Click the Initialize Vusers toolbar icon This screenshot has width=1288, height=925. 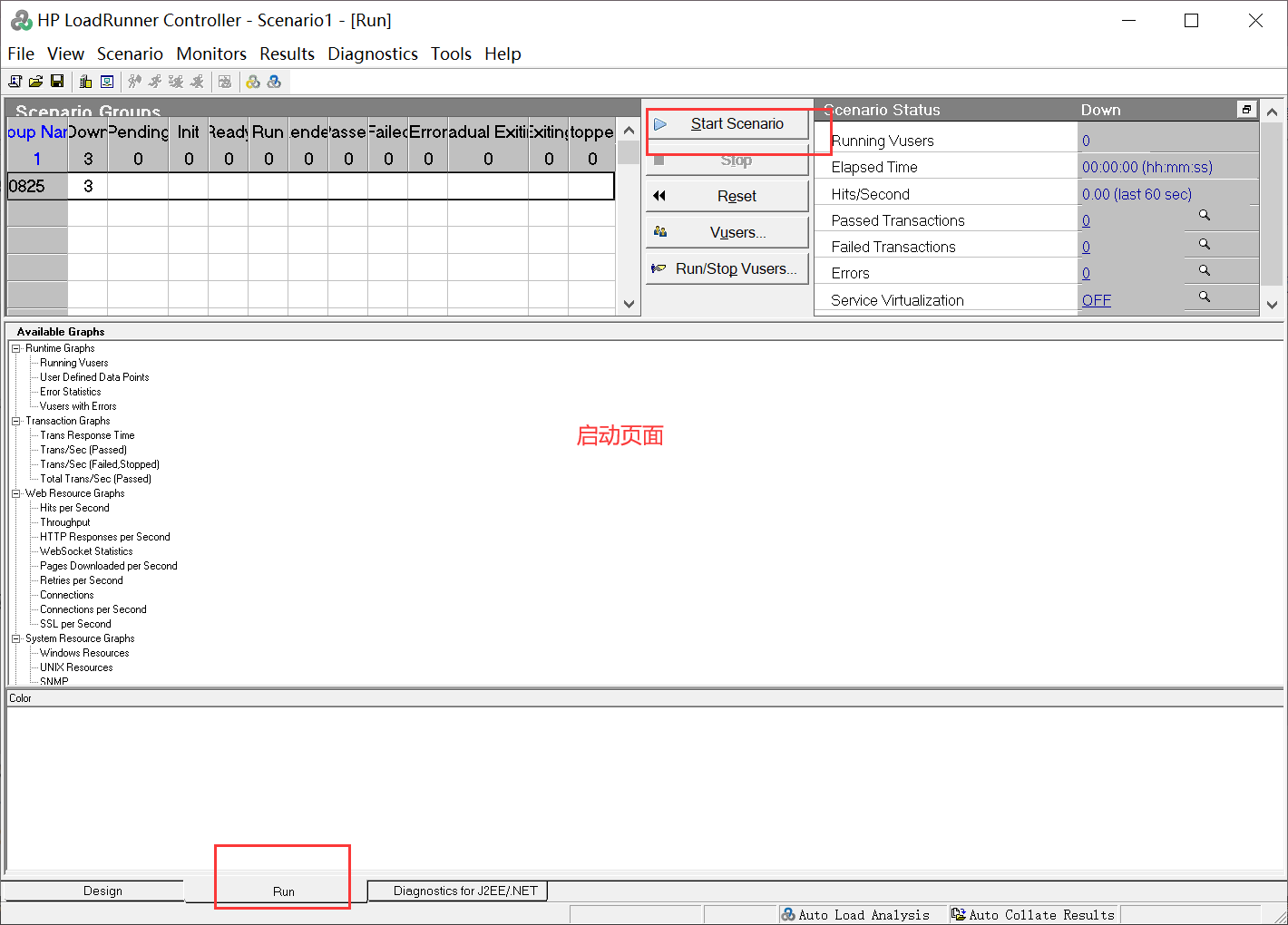pyautogui.click(x=134, y=82)
